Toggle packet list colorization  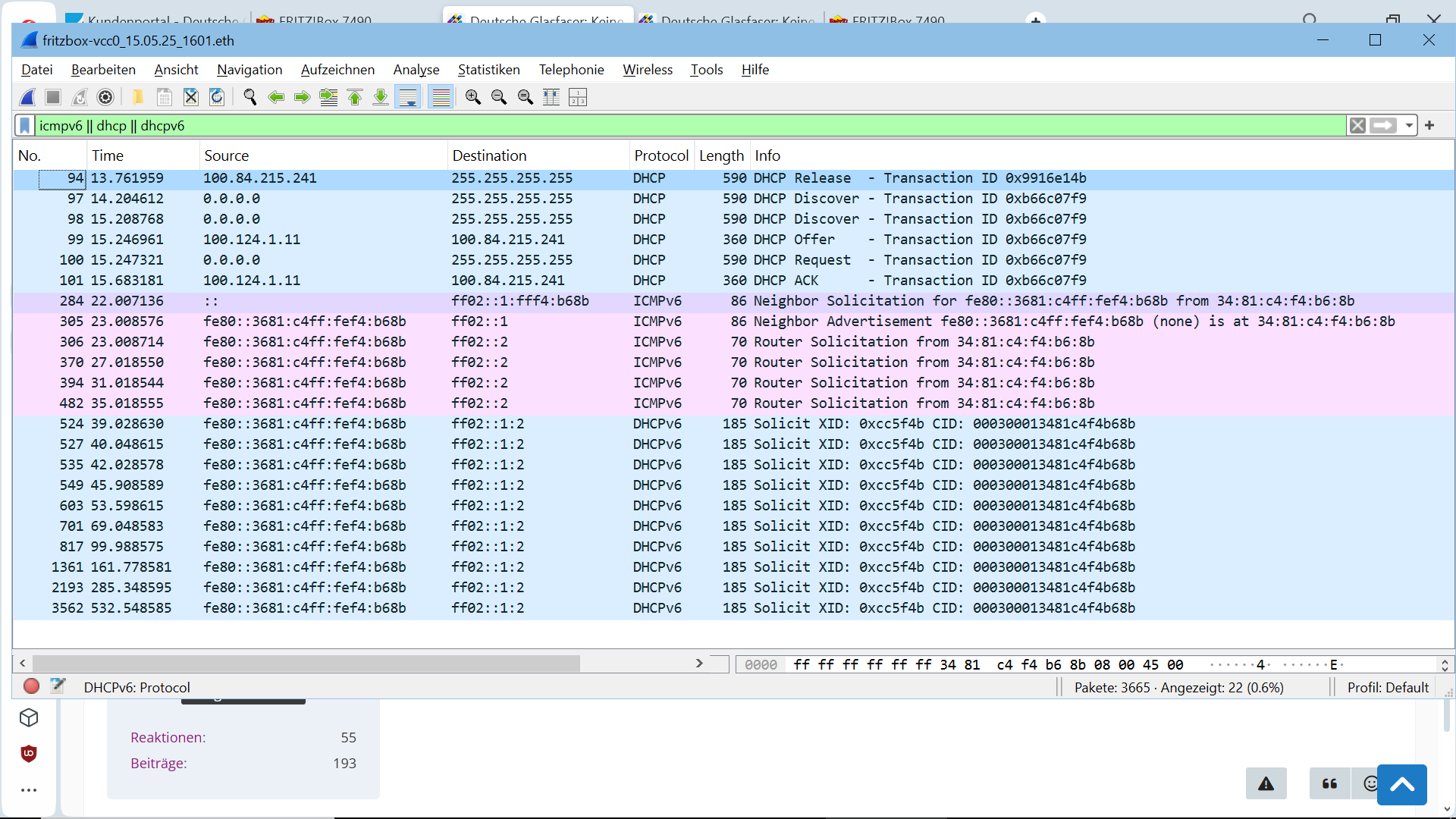(441, 97)
